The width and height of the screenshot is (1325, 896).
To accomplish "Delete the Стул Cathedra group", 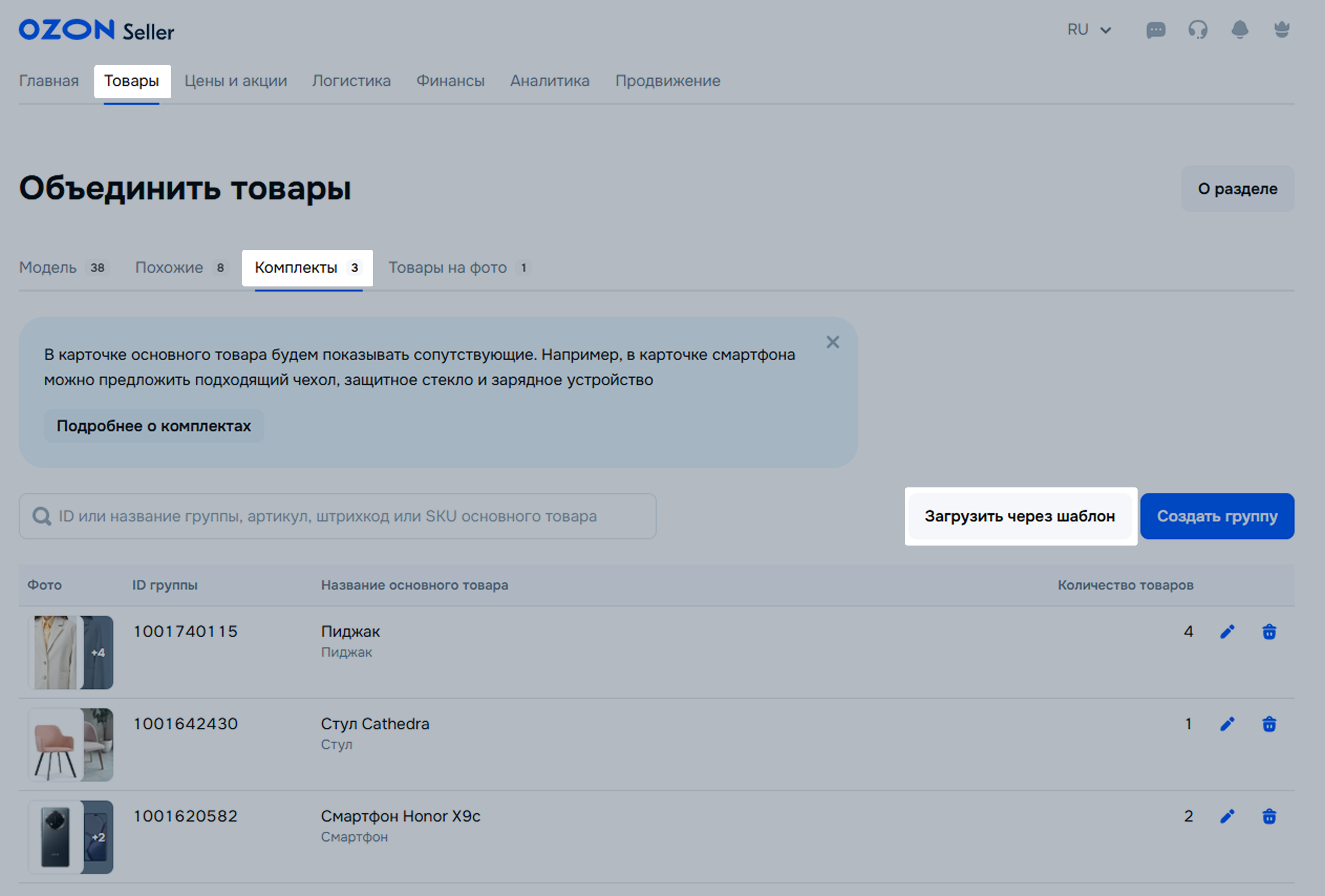I will pyautogui.click(x=1269, y=724).
